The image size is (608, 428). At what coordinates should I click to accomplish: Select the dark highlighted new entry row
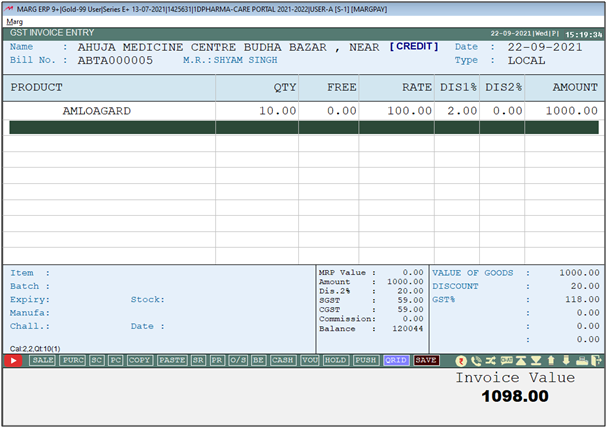(x=304, y=128)
